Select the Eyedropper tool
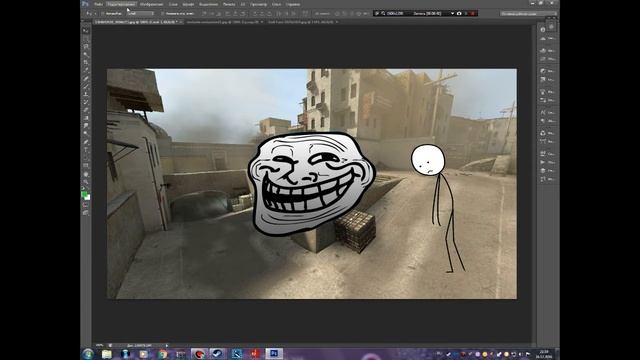Image resolution: width=640 pixels, height=360 pixels. click(x=86, y=70)
